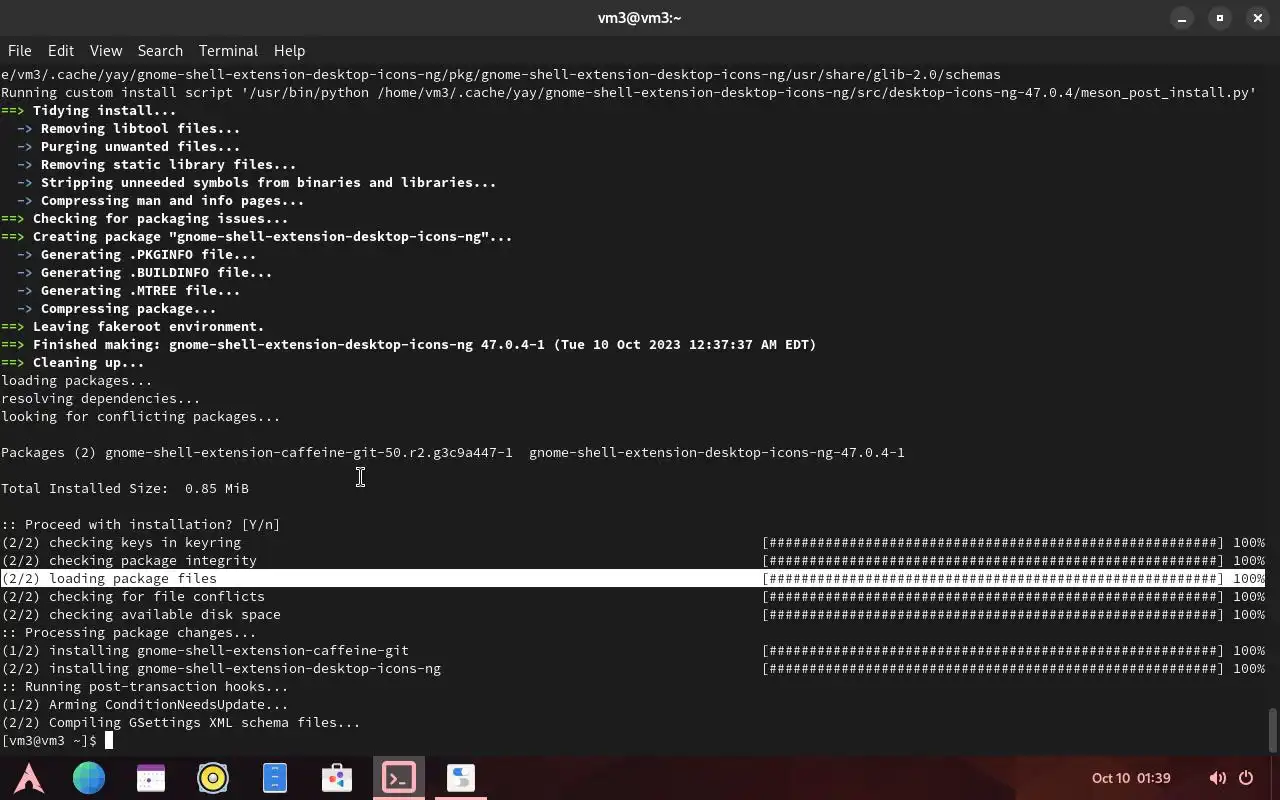Viewport: 1280px width, 800px height.
Task: Click the terminal vertical scrollbar thumb
Action: (1272, 730)
